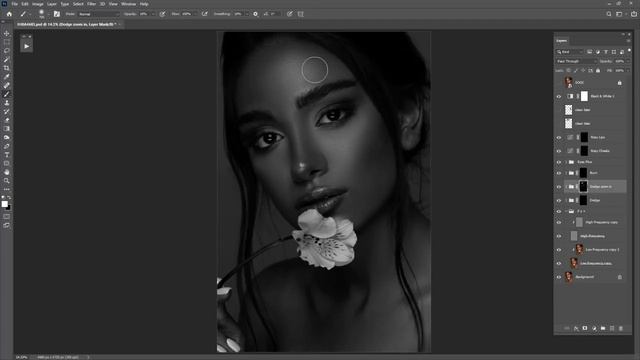Select the Background layer thumbnail
The width and height of the screenshot is (640, 360).
(569, 277)
